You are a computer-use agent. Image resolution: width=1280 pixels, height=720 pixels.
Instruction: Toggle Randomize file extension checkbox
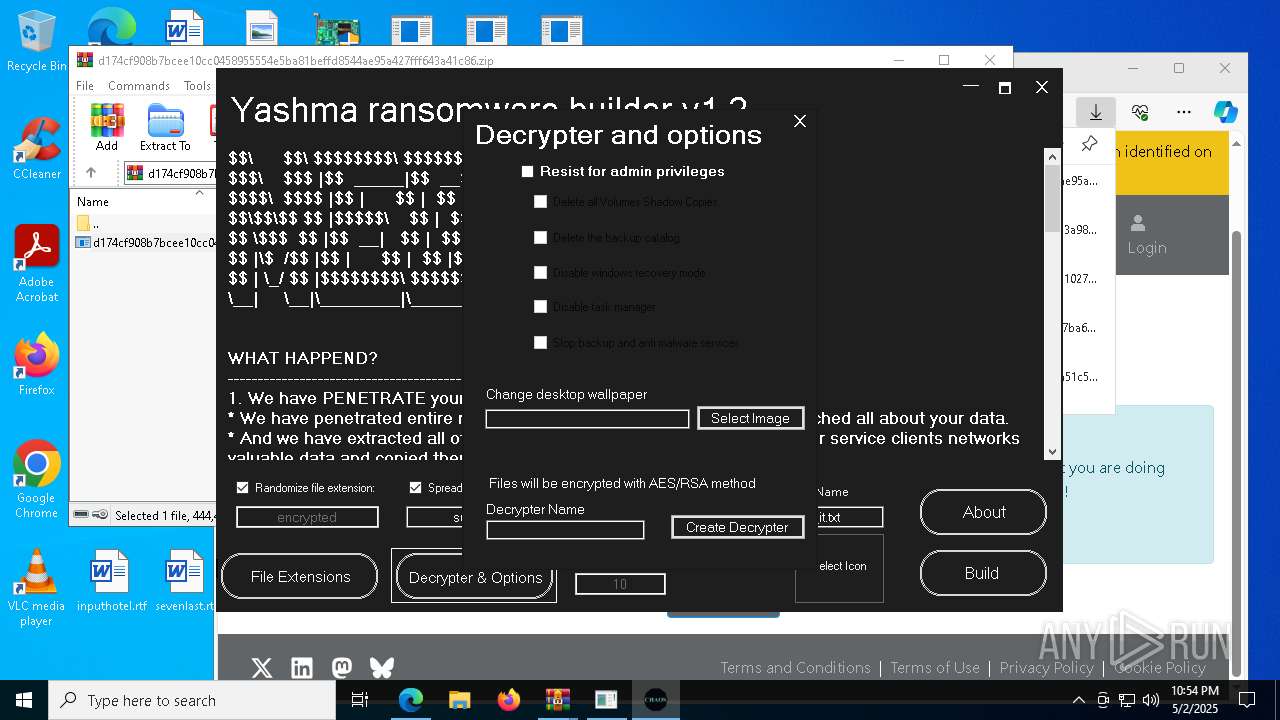[242, 488]
